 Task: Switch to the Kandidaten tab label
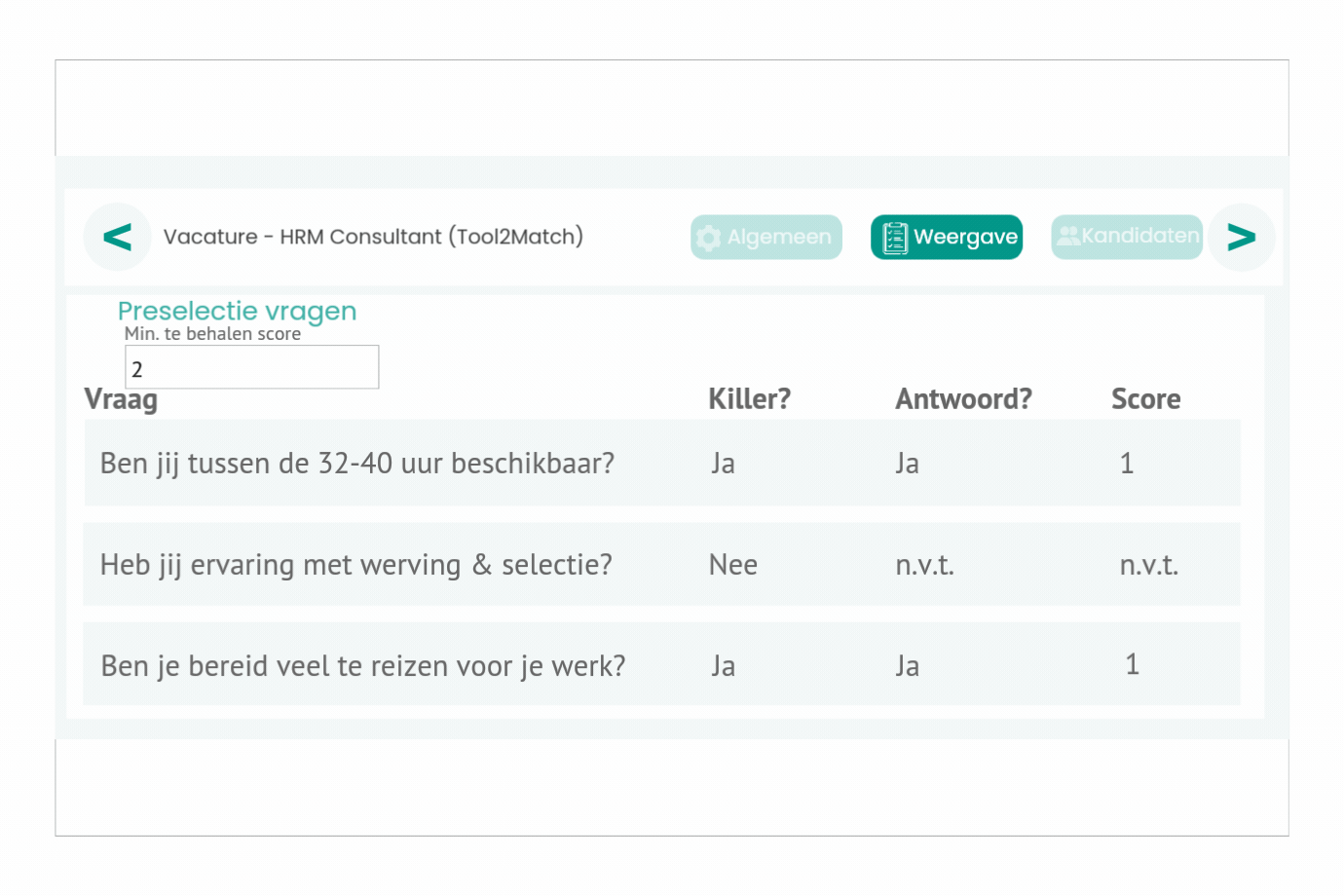pos(1139,236)
